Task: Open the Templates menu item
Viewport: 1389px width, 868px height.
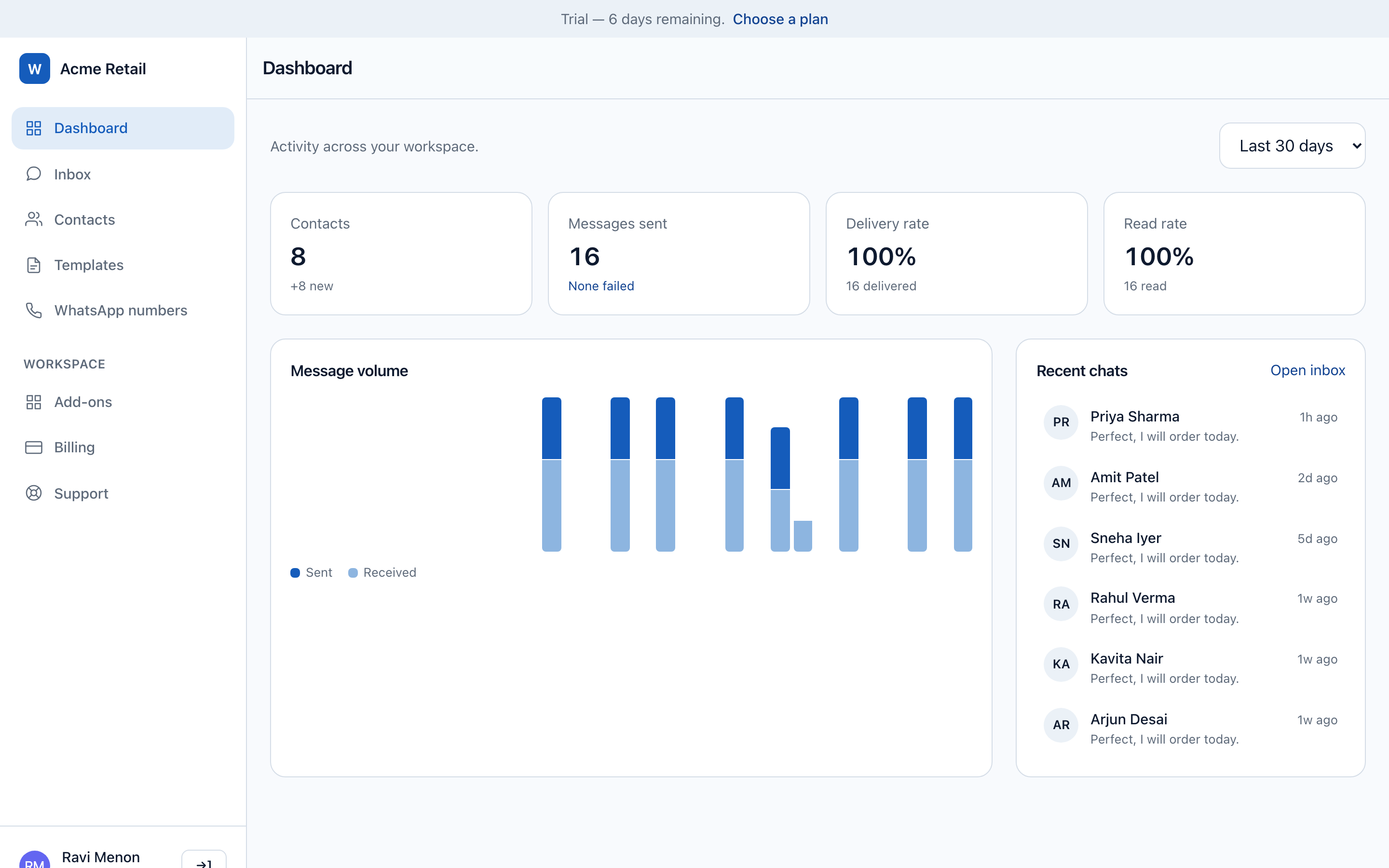Action: click(123, 265)
